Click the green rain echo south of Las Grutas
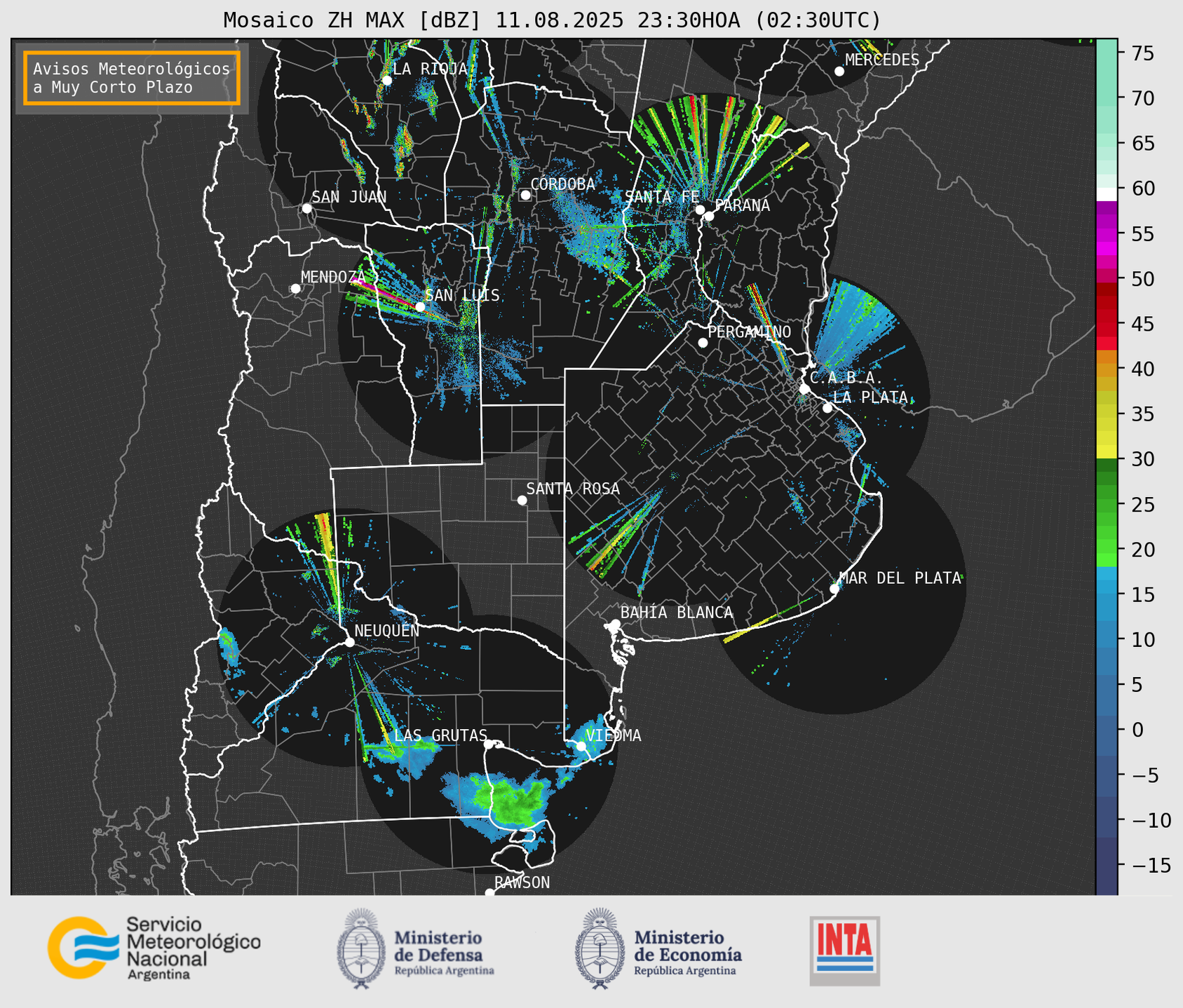Screen dimensions: 1183x1008 tap(511, 801)
